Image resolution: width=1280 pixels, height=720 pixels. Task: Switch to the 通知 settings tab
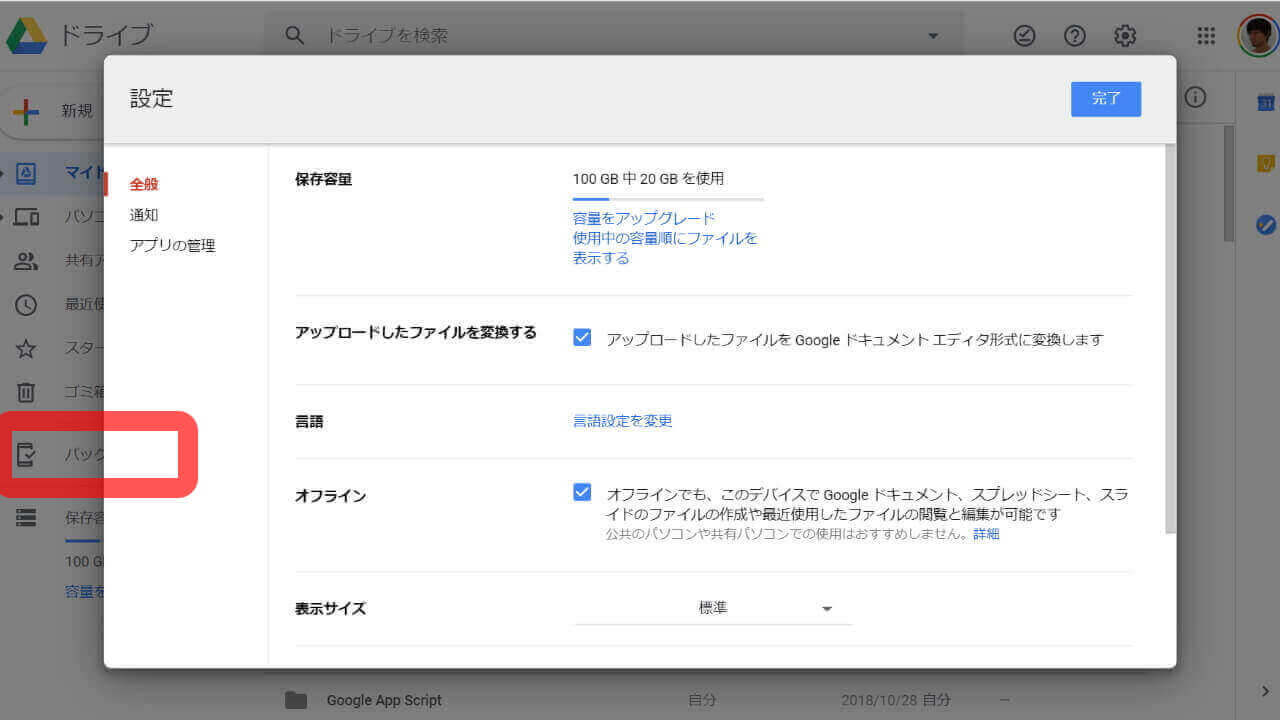(144, 215)
